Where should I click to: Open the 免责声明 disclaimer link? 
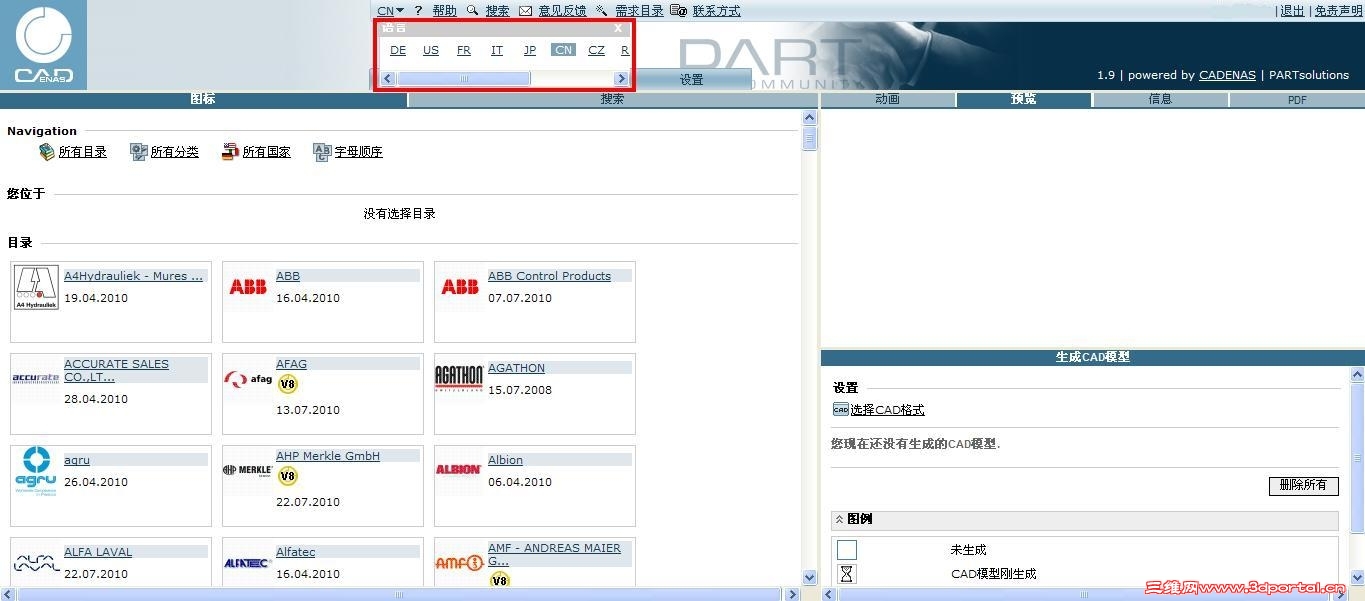(x=1338, y=11)
